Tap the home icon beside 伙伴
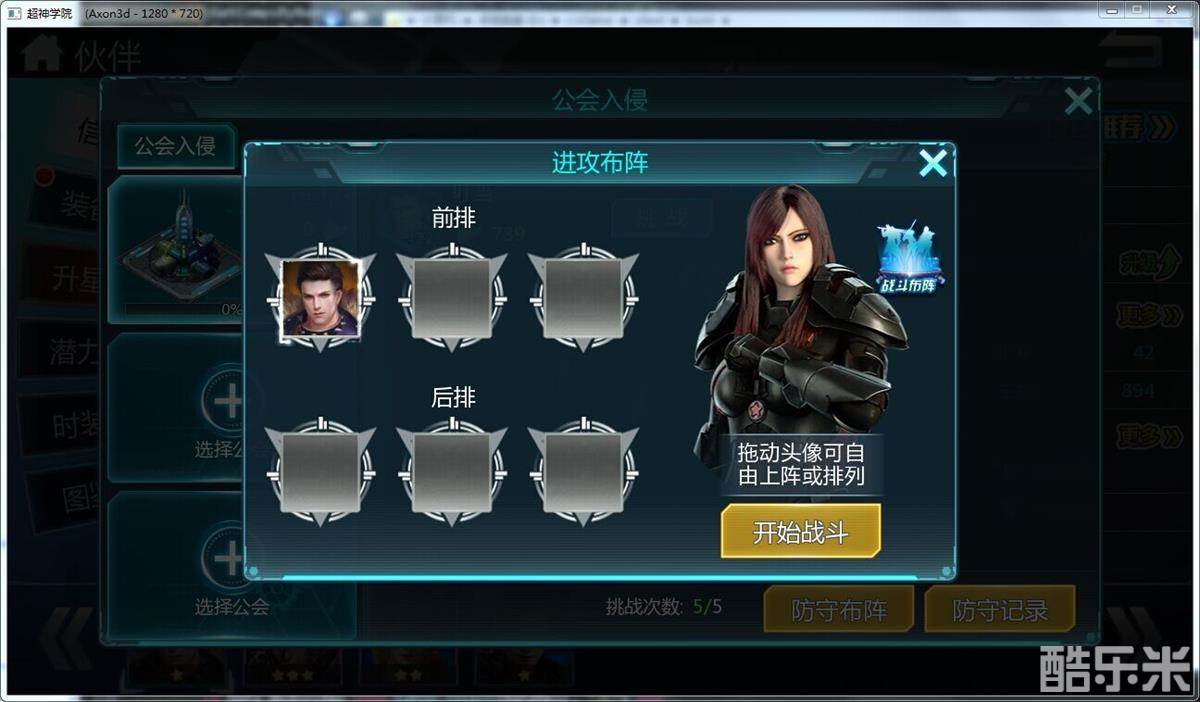Image resolution: width=1200 pixels, height=702 pixels. click(x=41, y=53)
